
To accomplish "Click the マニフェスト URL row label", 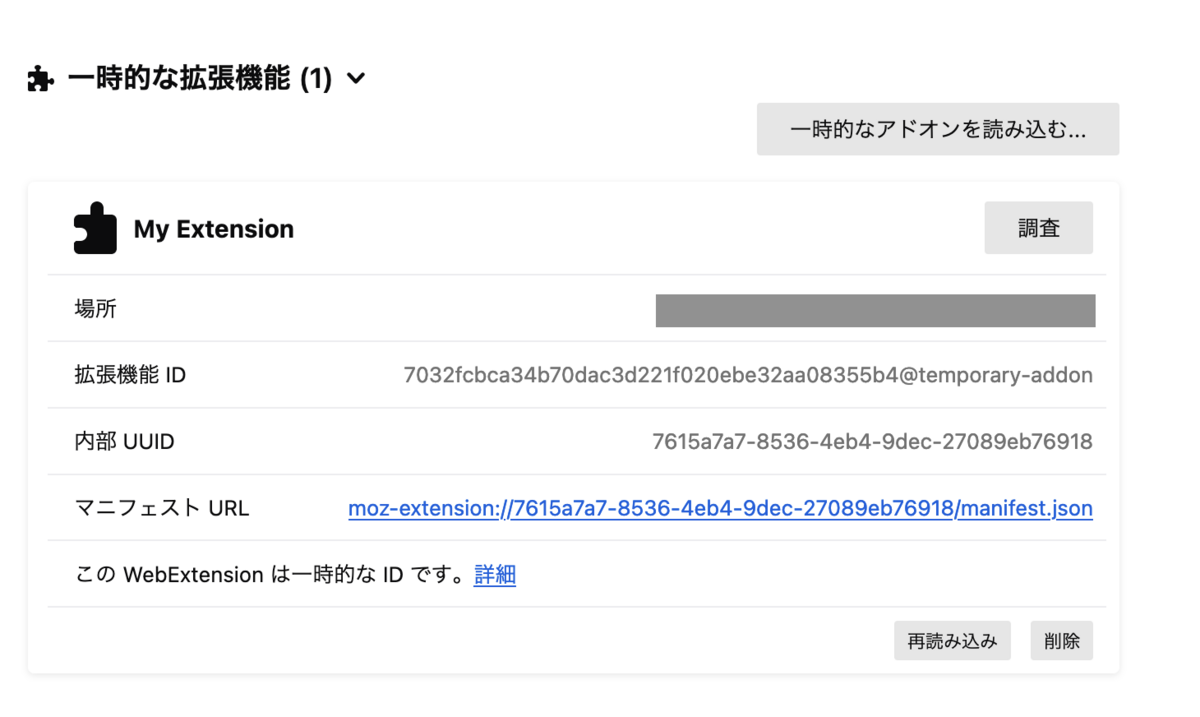I will coord(162,508).
